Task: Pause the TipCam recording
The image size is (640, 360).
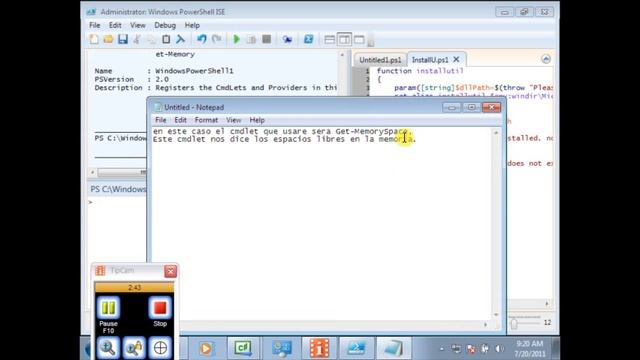Action: 108,307
